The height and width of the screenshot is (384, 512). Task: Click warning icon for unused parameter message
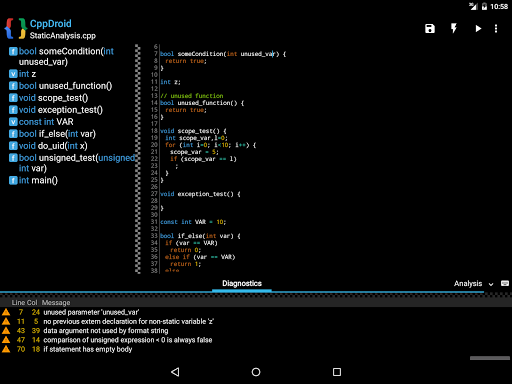point(6,312)
